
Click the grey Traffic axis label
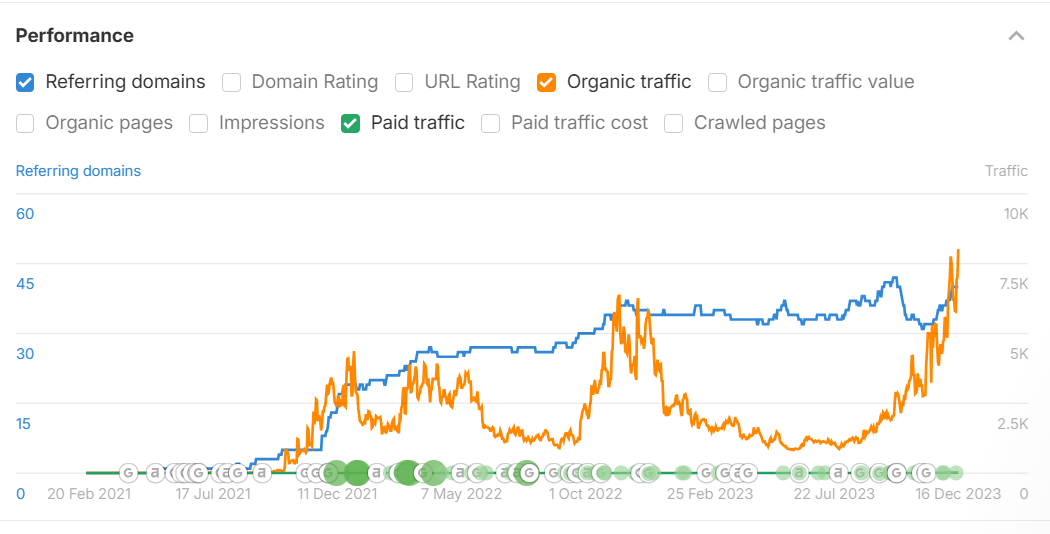point(1005,171)
